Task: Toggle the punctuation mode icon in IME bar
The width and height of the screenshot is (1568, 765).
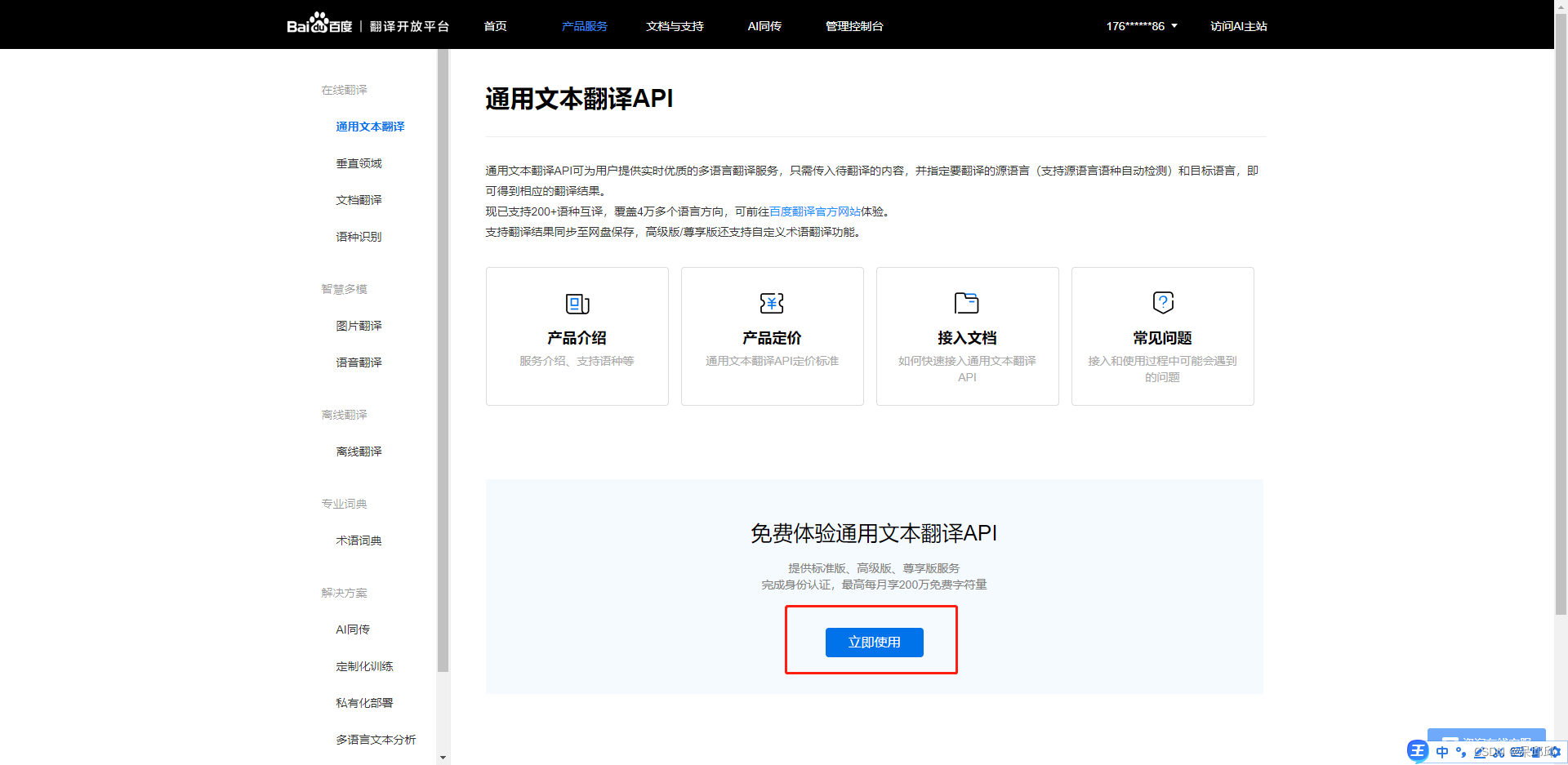Action: (1461, 752)
